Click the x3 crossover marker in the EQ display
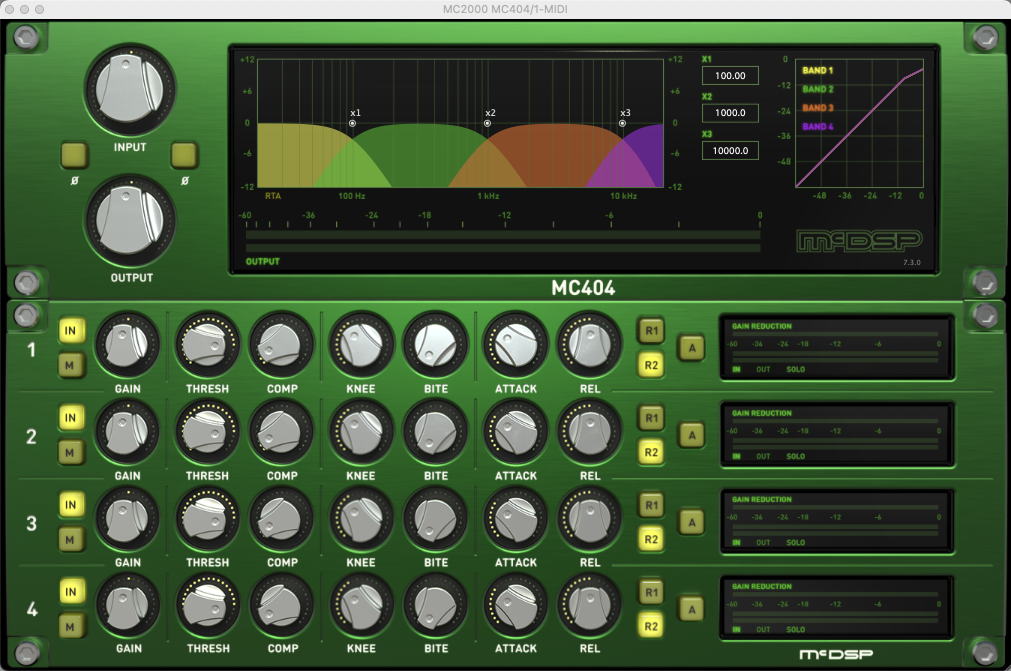1011x671 pixels. tap(624, 123)
